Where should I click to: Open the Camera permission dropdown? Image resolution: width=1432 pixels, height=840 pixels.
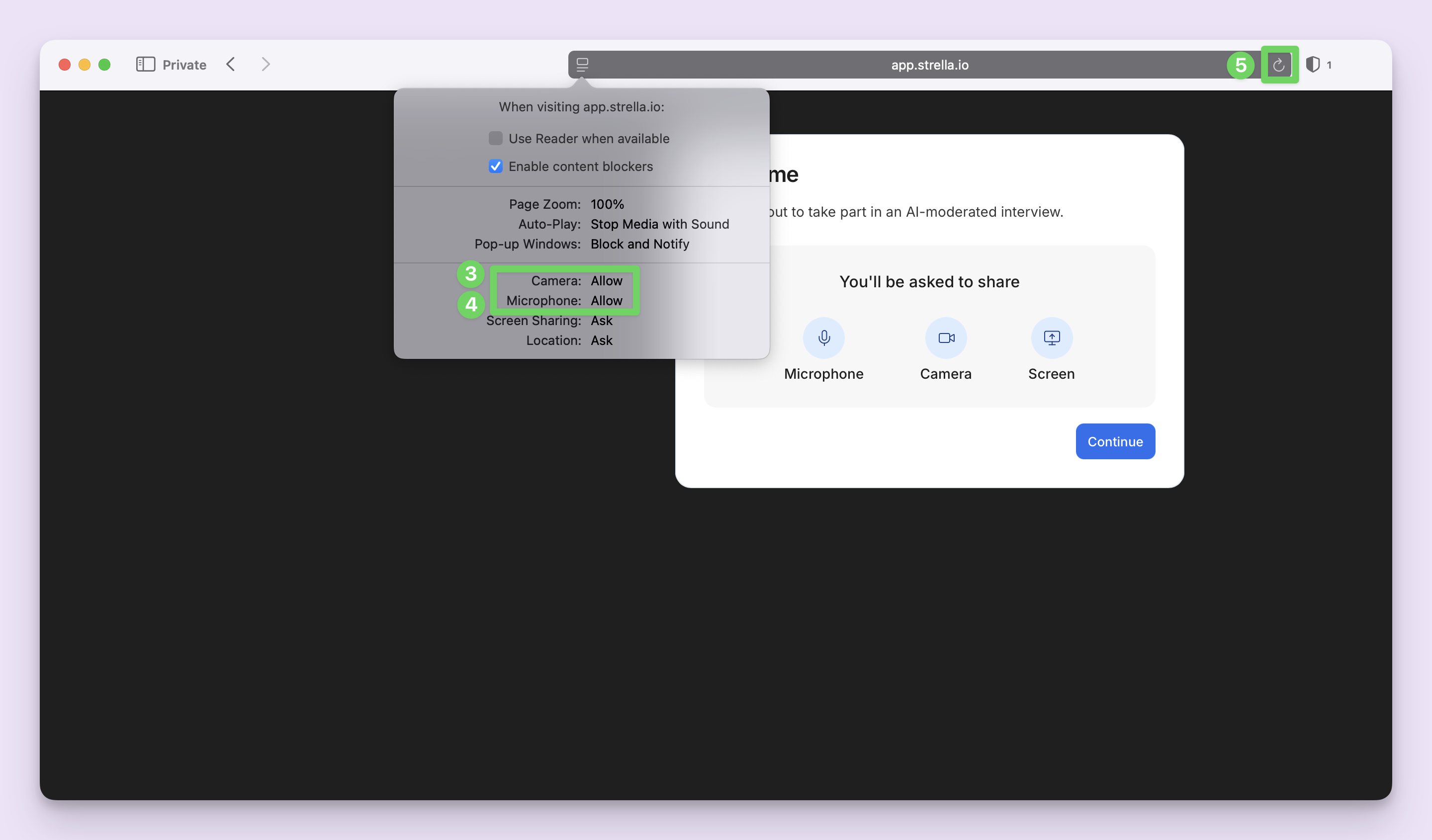click(x=606, y=280)
